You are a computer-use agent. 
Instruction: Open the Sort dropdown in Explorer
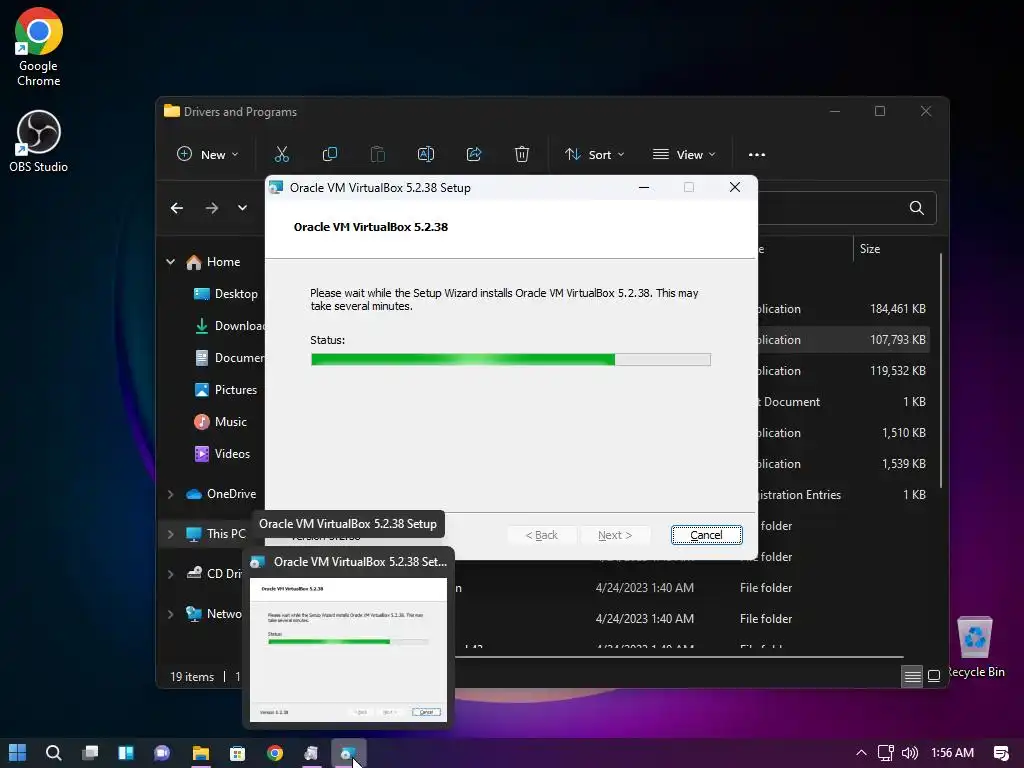pos(595,155)
